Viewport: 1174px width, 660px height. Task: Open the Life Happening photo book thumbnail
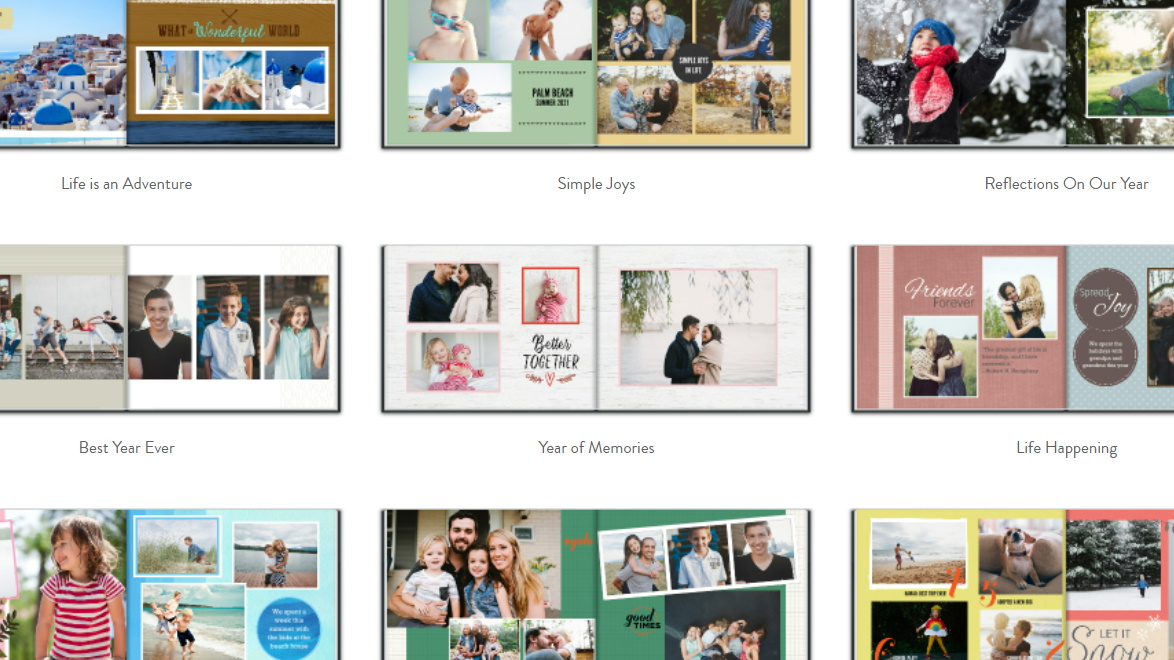click(x=1012, y=329)
